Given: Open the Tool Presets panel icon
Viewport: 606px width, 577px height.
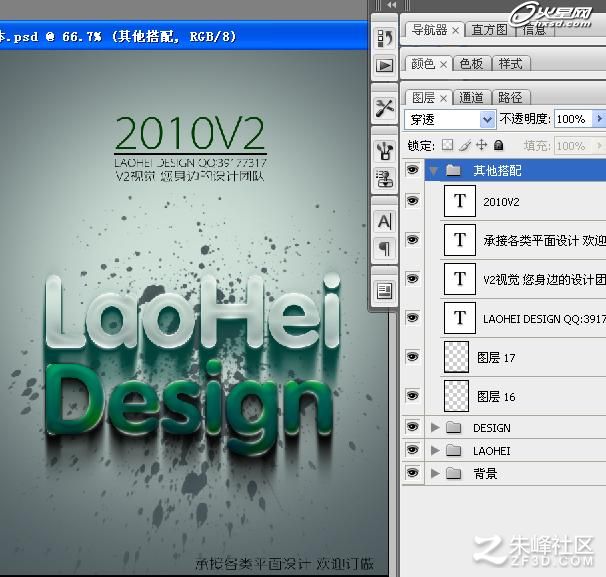Looking at the screenshot, I should pos(385,108).
